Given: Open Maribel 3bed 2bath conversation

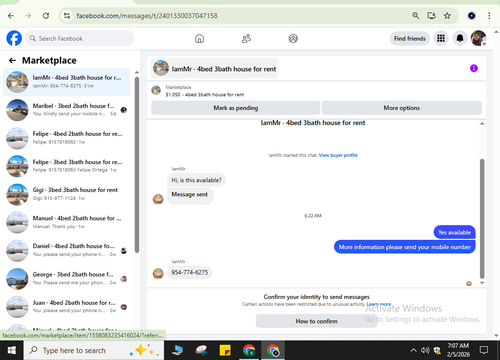Looking at the screenshot, I should tap(67, 110).
